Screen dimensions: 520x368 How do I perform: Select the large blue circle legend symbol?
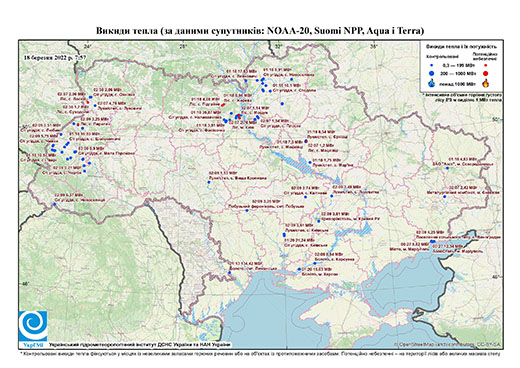pyautogui.click(x=432, y=73)
